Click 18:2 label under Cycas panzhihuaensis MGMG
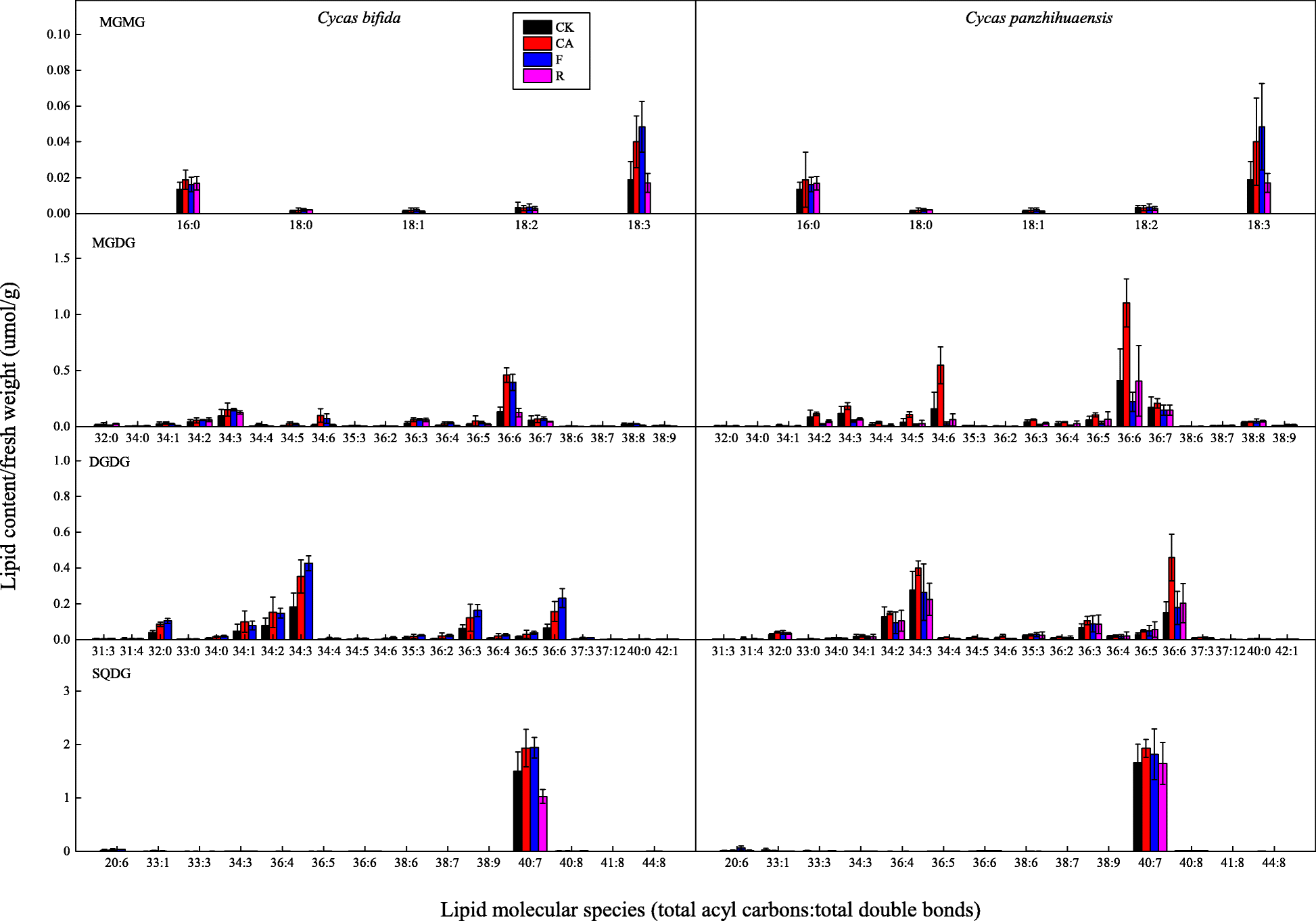Screen dimensions: 1316x921 click(1146, 225)
